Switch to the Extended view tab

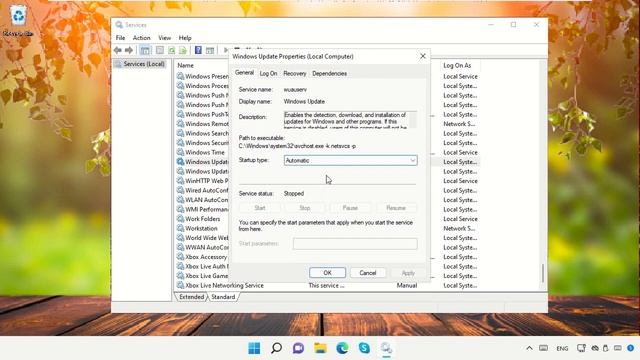point(191,297)
